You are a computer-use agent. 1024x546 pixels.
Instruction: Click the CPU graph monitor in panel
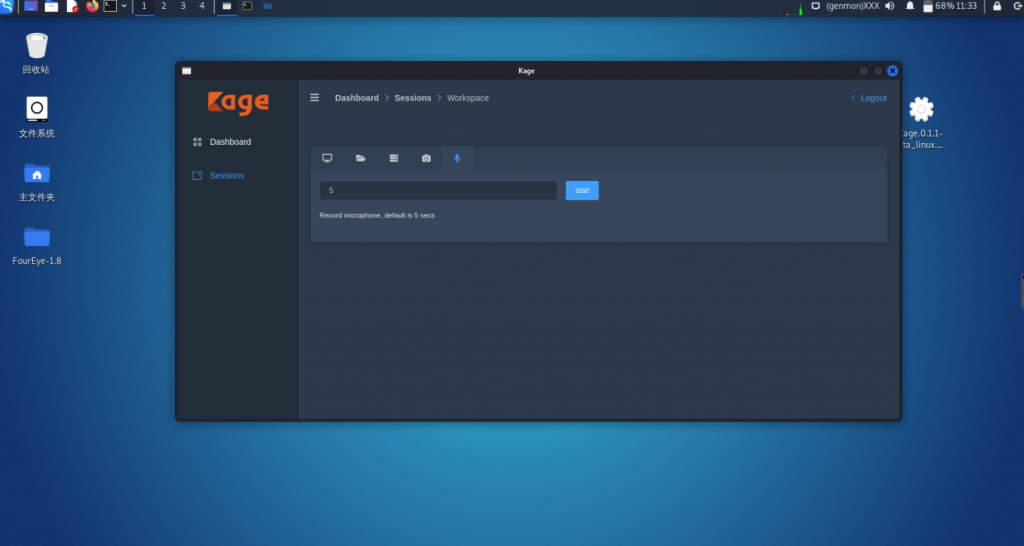pyautogui.click(x=791, y=7)
